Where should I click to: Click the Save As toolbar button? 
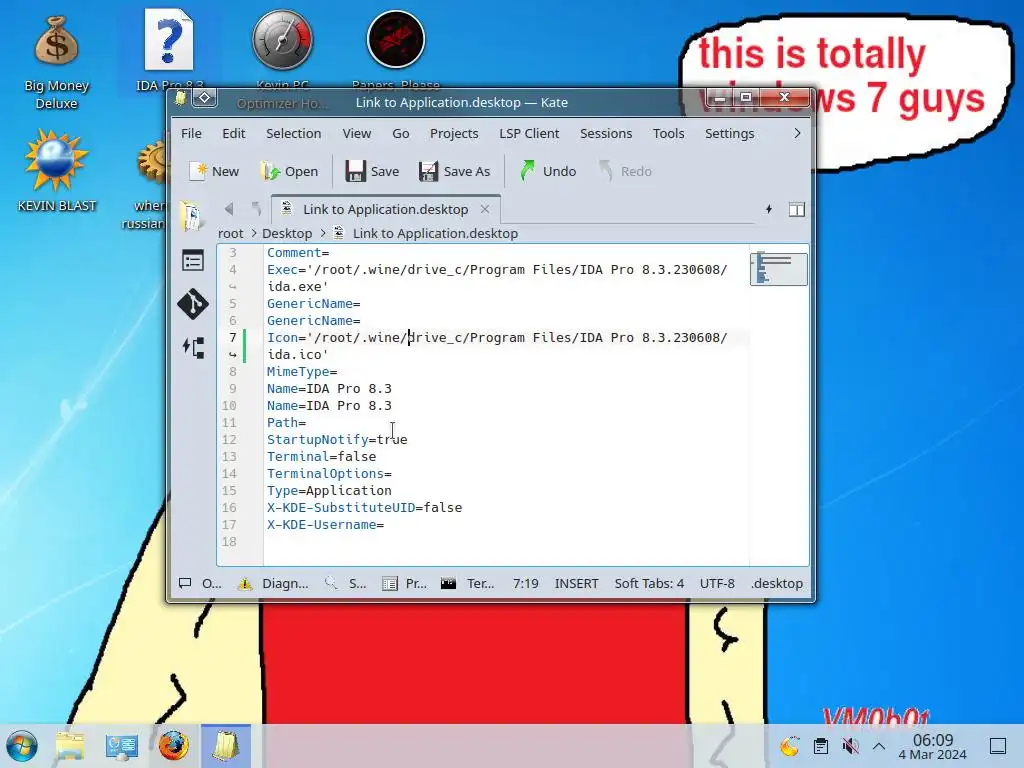coord(455,171)
